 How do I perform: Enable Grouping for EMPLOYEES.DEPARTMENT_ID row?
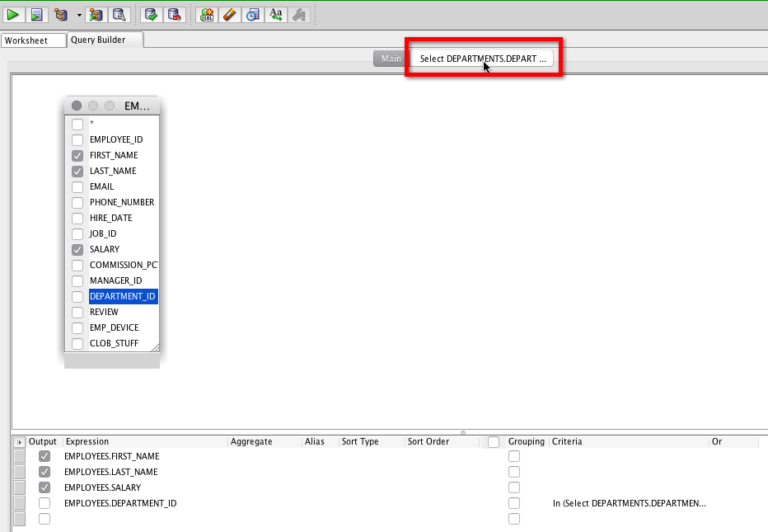click(514, 503)
